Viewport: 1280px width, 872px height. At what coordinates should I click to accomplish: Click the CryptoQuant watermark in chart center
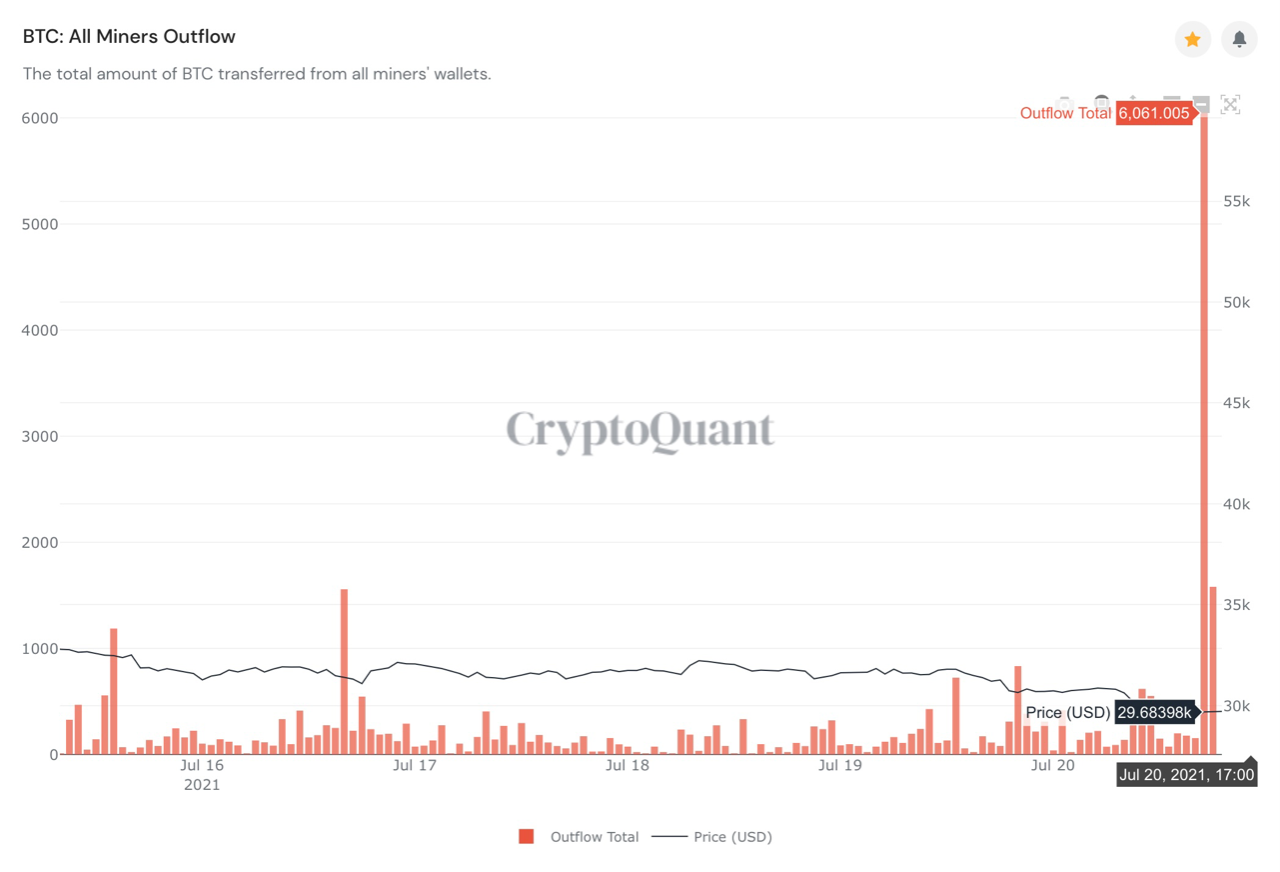640,430
